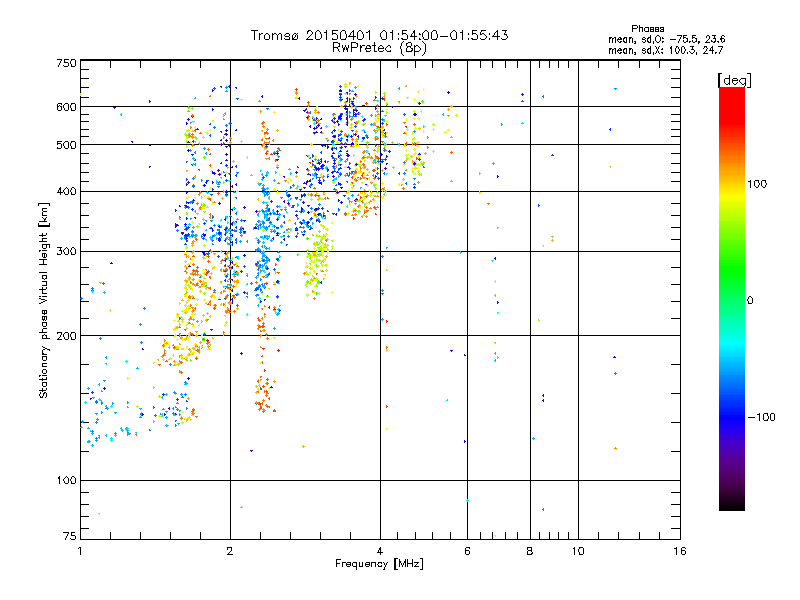Click the 'mean, sd,X: 100.3, 24.7' line
Screen dimensions: 800x600
665,50
